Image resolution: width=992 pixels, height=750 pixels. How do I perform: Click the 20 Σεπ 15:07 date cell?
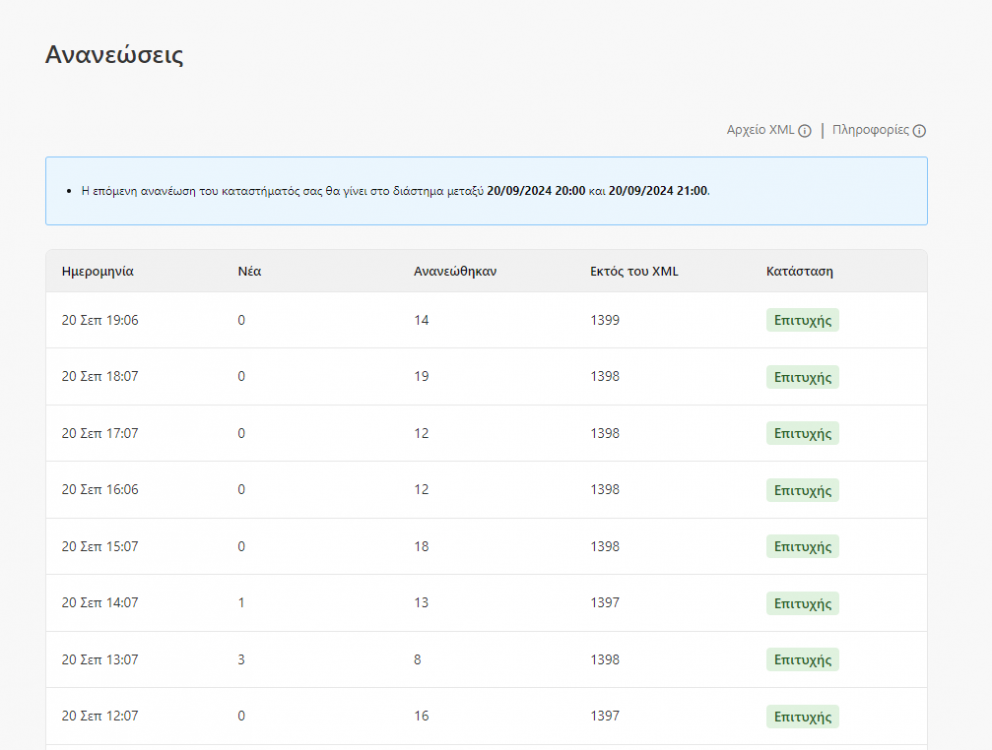pyautogui.click(x=100, y=546)
